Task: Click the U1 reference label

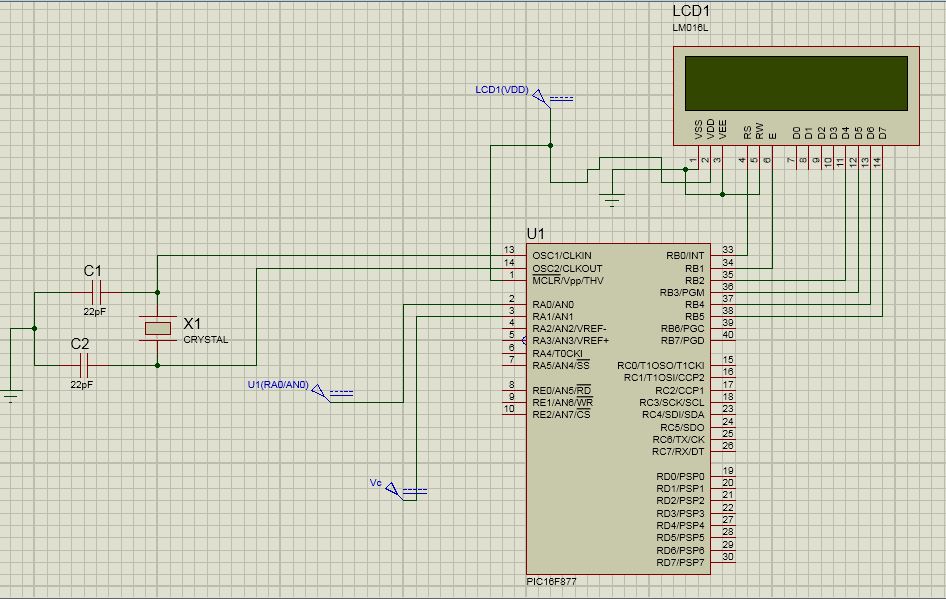Action: 536,234
